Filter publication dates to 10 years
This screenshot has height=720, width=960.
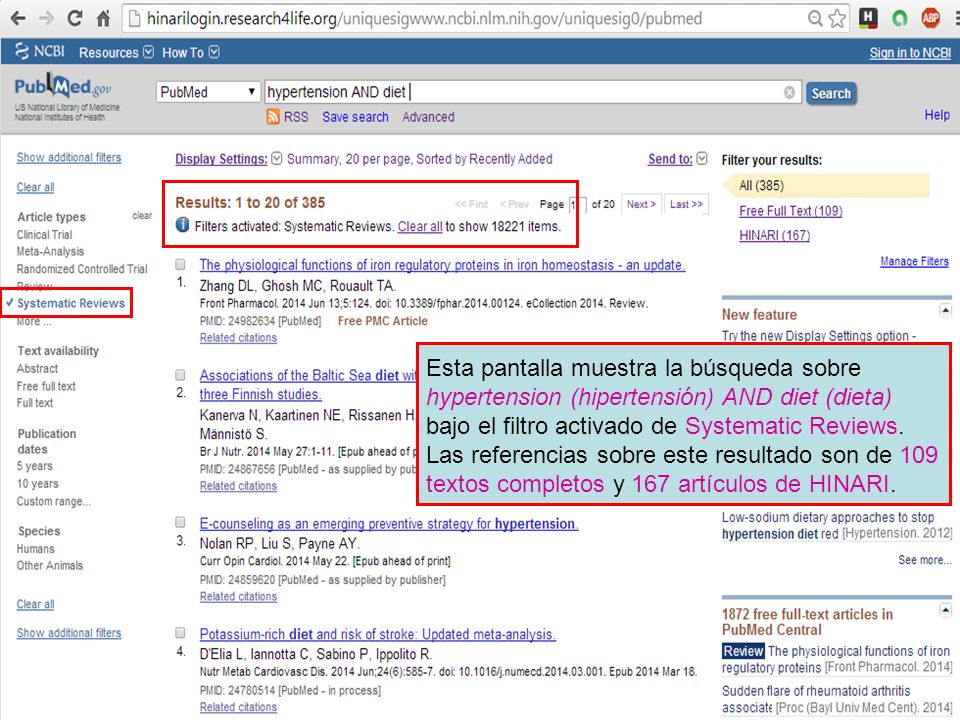pyautogui.click(x=37, y=484)
